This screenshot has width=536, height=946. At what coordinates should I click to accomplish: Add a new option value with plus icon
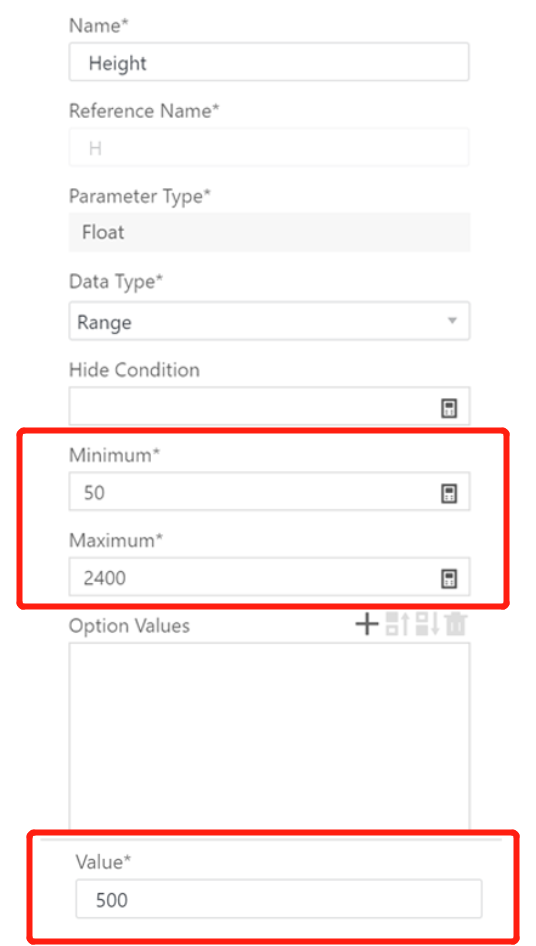pos(366,624)
